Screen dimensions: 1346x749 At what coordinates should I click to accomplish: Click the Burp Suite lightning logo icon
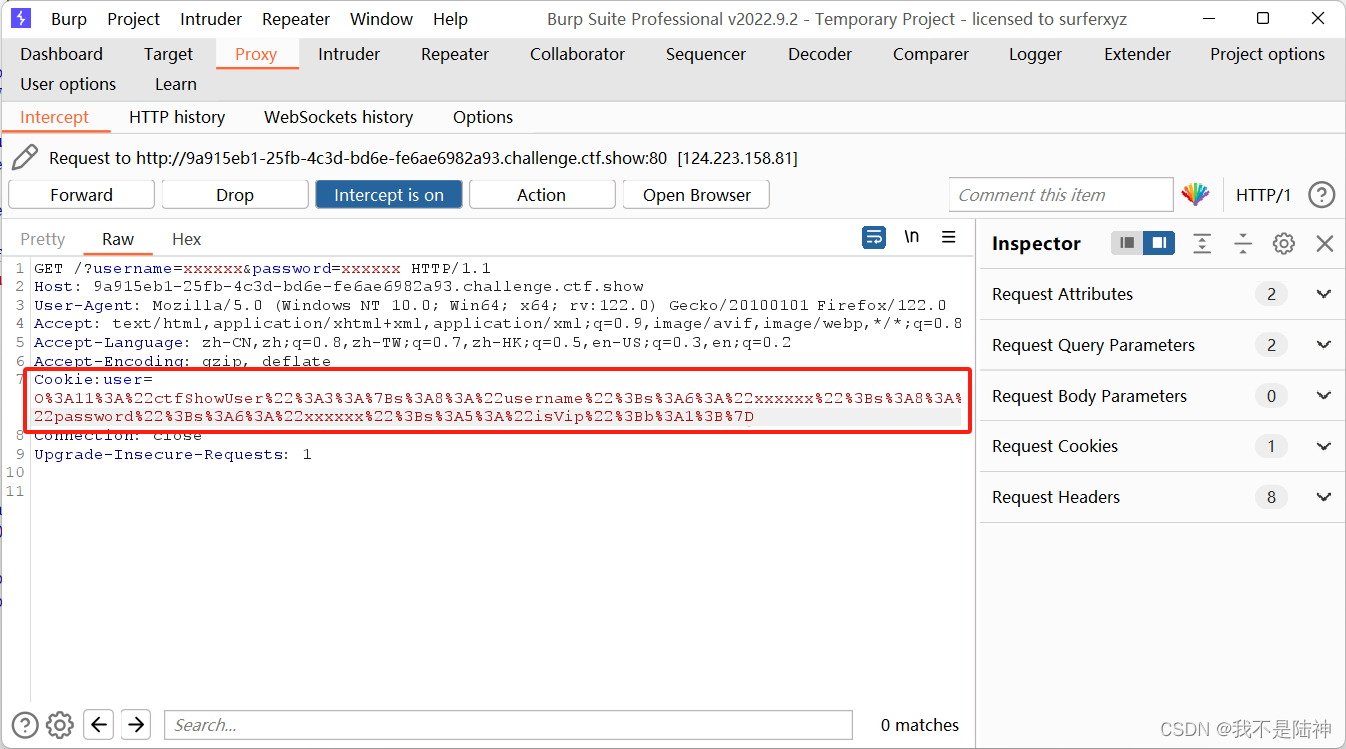[21, 18]
